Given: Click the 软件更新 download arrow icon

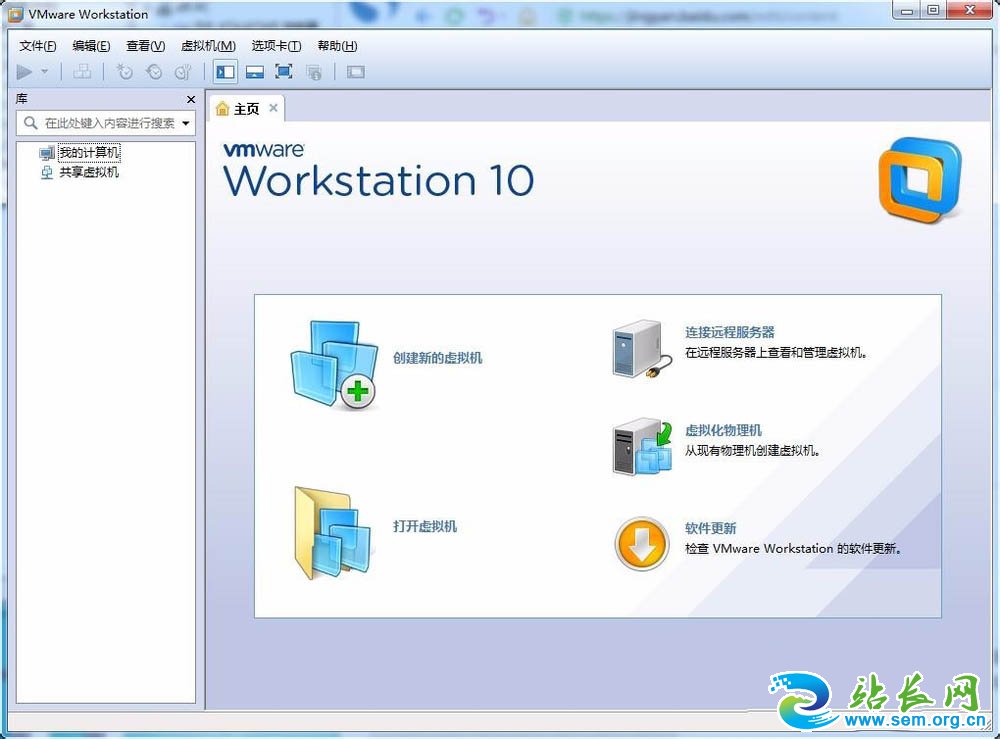Looking at the screenshot, I should [642, 544].
